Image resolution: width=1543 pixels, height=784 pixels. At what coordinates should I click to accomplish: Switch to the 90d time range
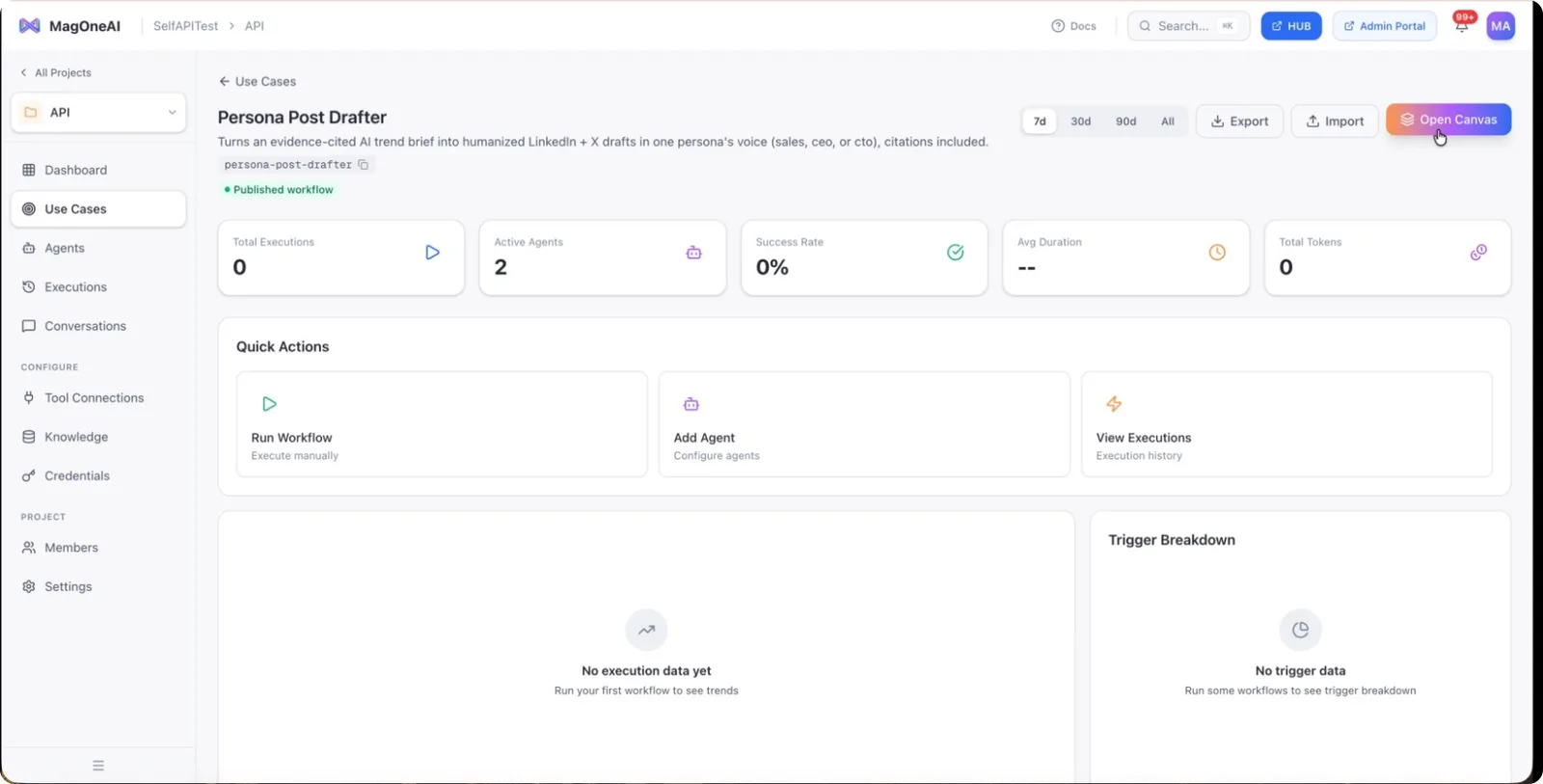tap(1126, 122)
